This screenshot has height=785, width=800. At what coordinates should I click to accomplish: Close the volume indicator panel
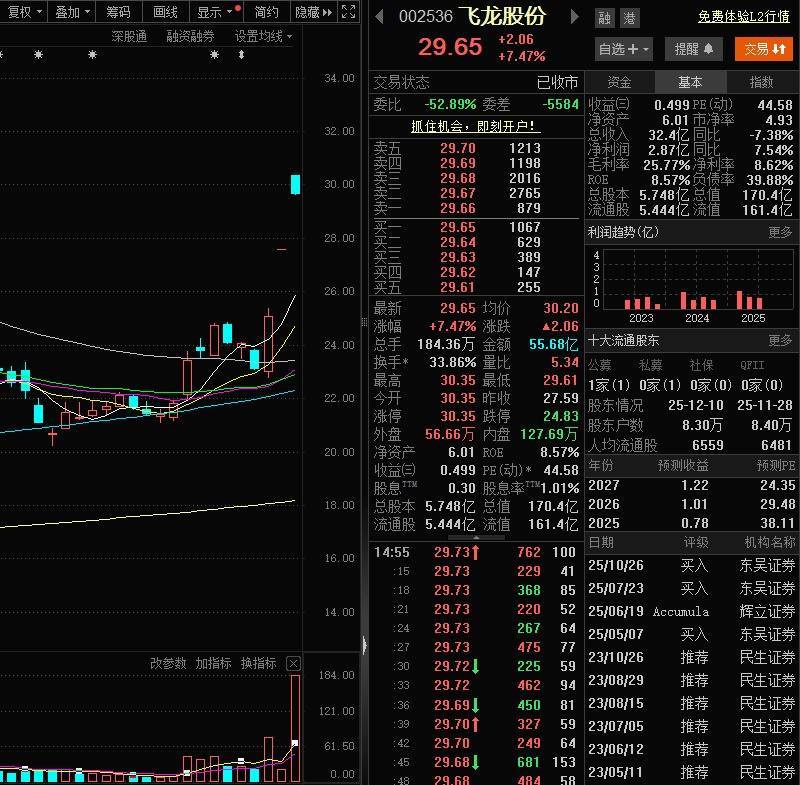(293, 663)
